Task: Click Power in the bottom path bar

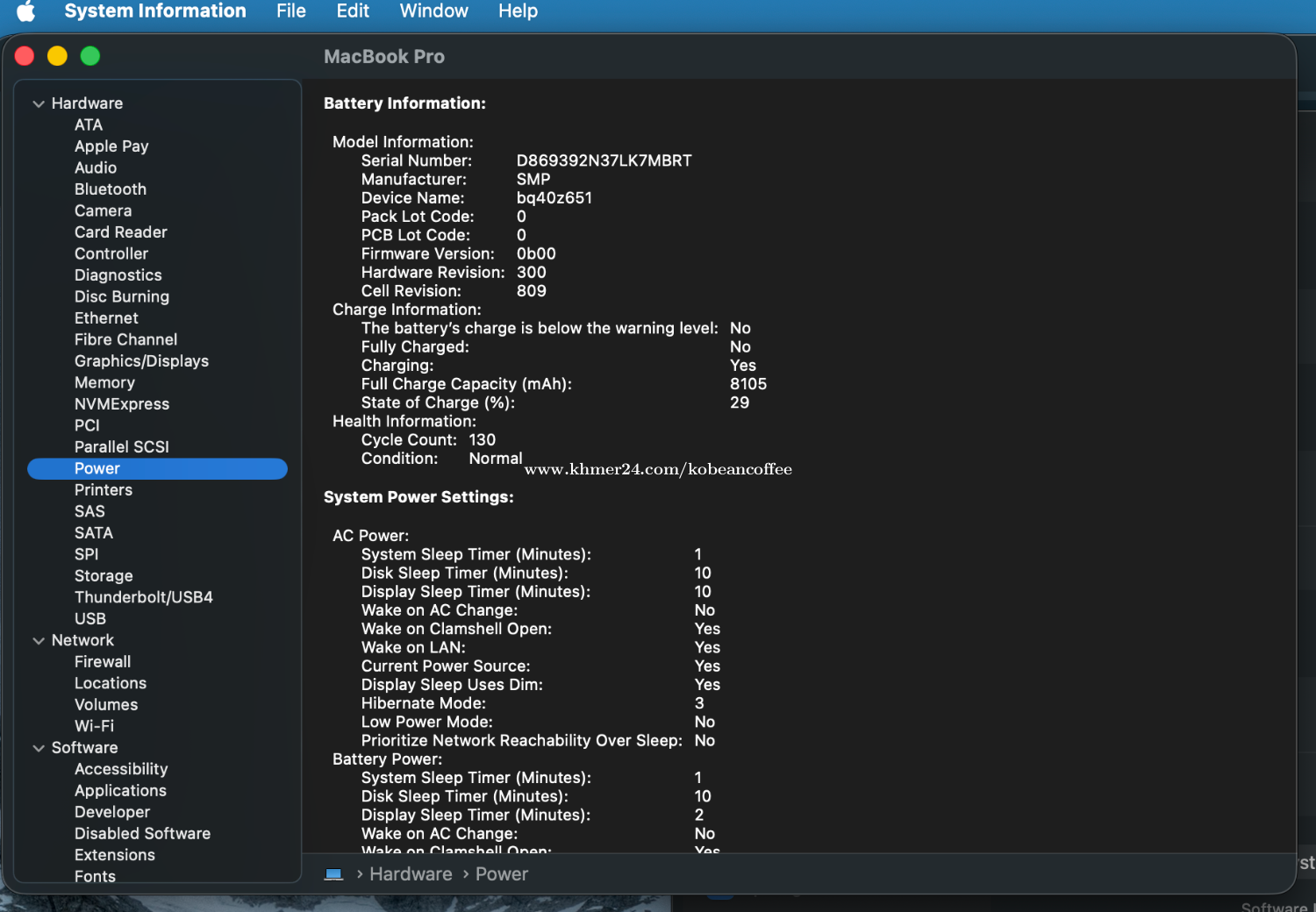Action: [501, 874]
